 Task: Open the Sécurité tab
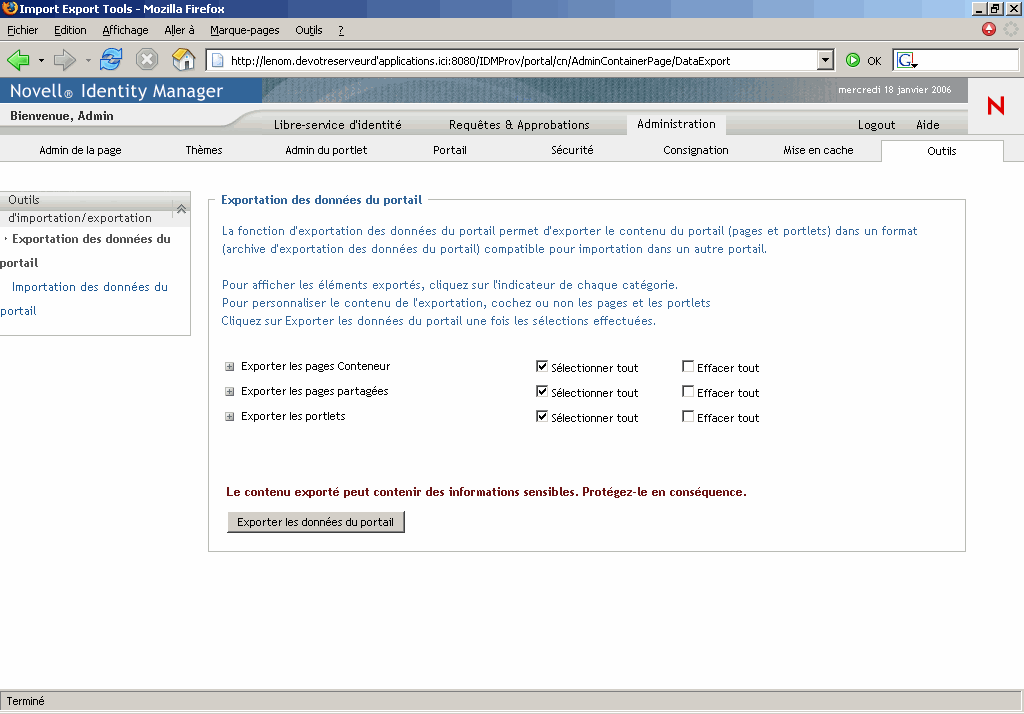[572, 150]
